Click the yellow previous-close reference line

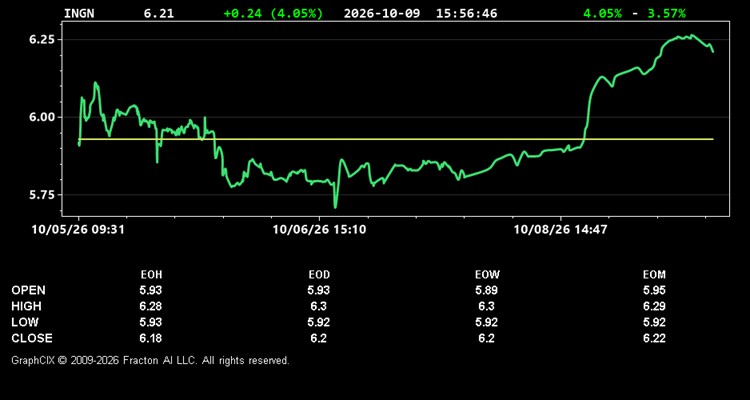pos(396,139)
